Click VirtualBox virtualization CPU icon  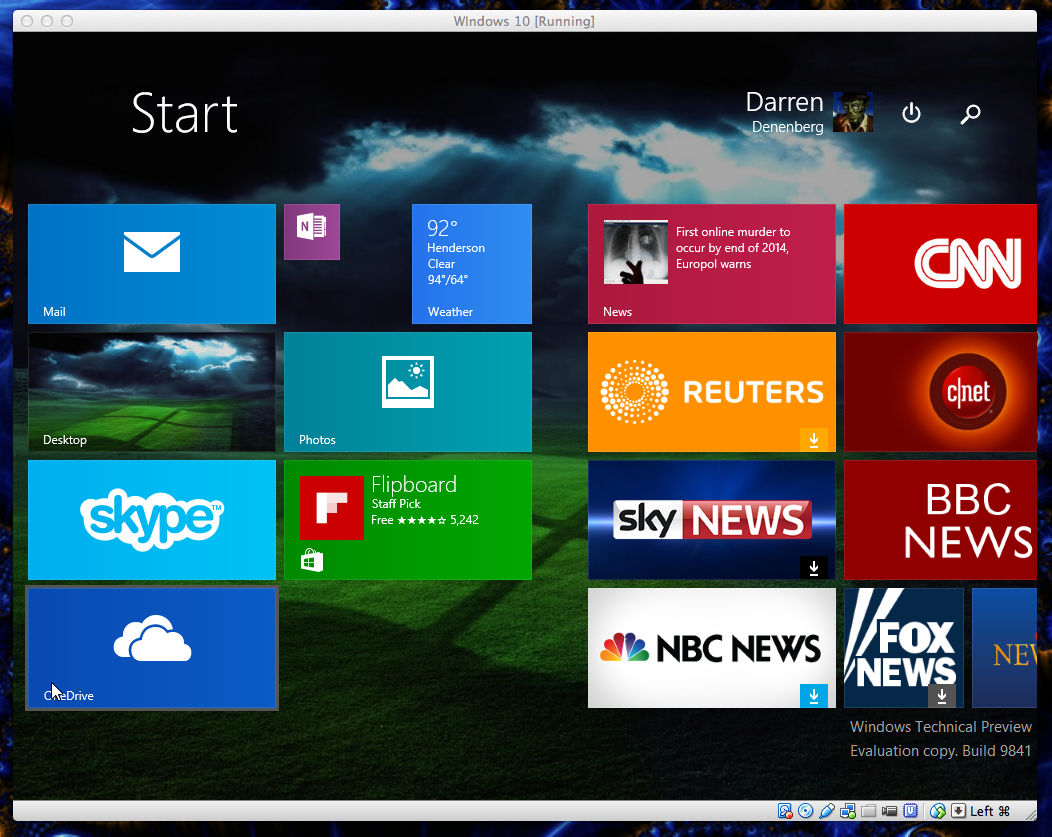pos(910,811)
